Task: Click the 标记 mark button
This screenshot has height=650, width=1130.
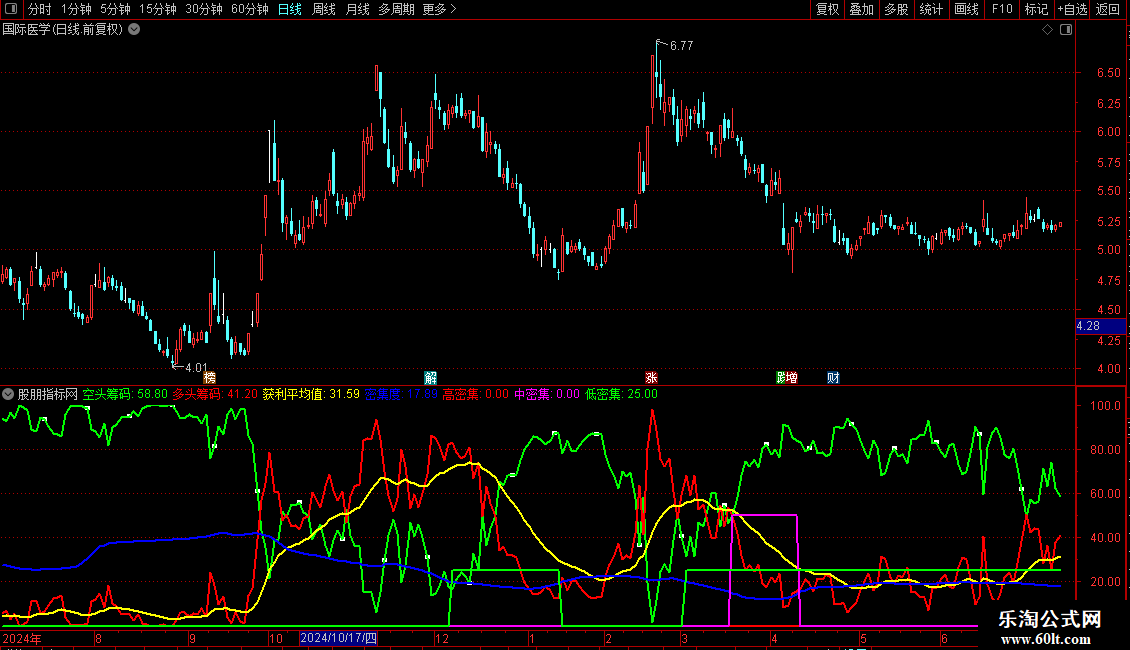Action: (x=1036, y=9)
